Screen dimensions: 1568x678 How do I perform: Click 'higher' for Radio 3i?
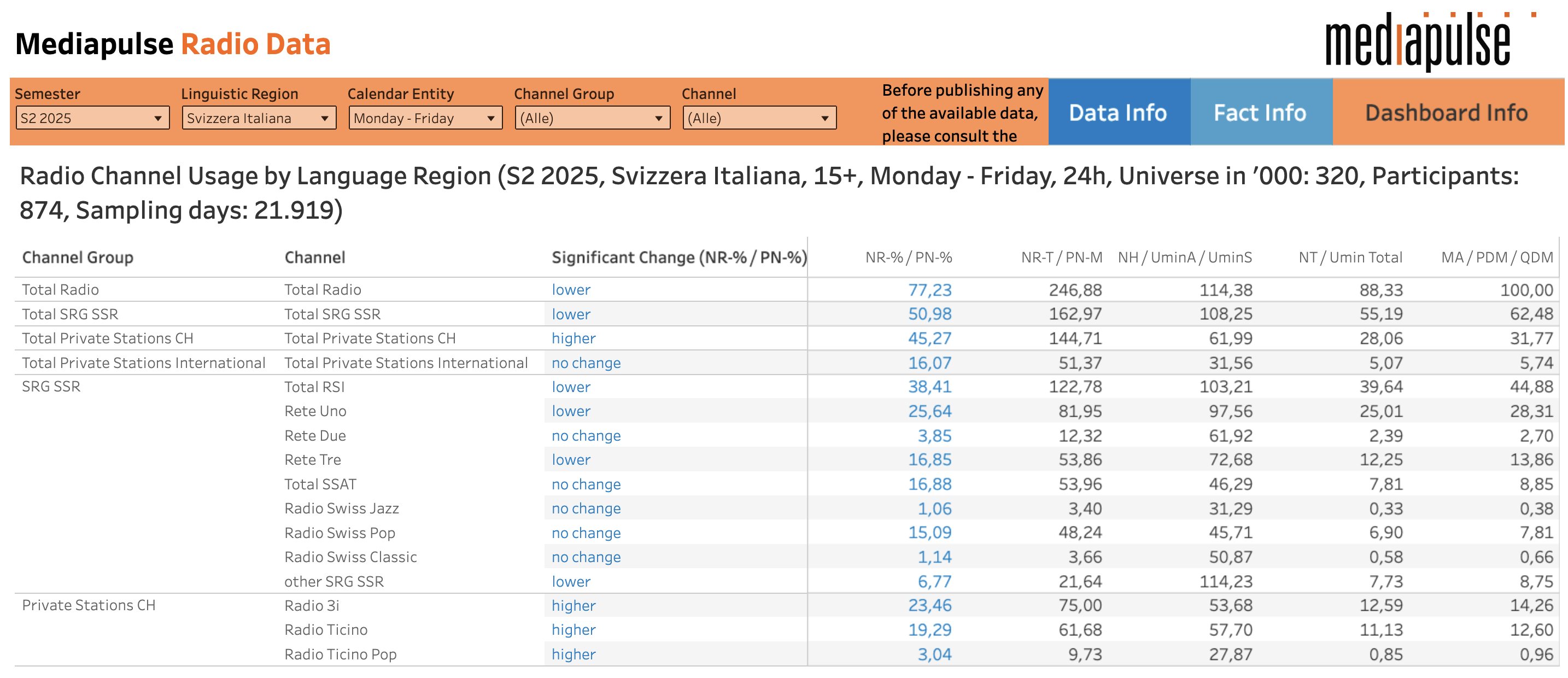point(573,606)
